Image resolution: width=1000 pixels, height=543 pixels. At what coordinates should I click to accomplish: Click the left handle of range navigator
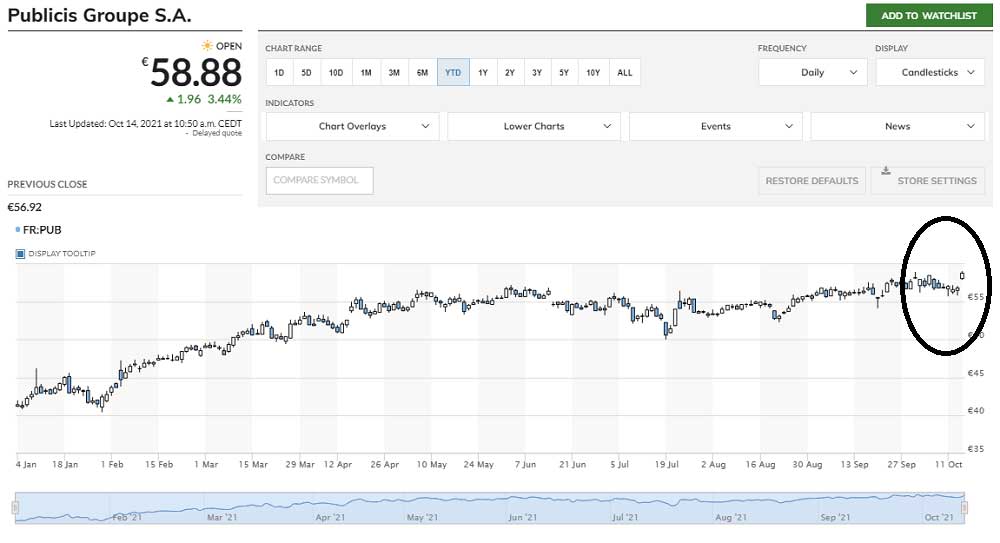click(15, 508)
